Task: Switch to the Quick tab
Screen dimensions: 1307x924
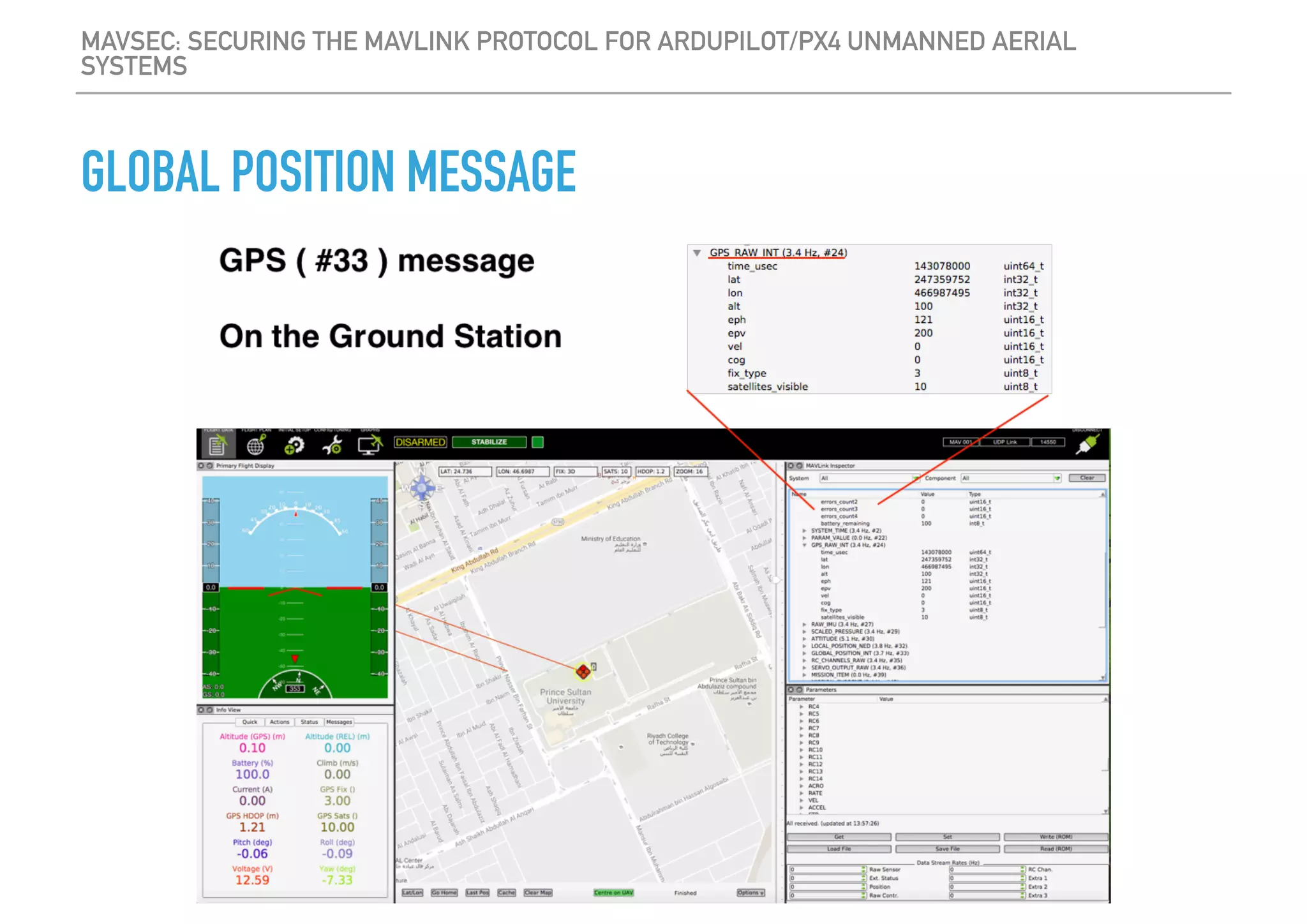Action: point(250,722)
